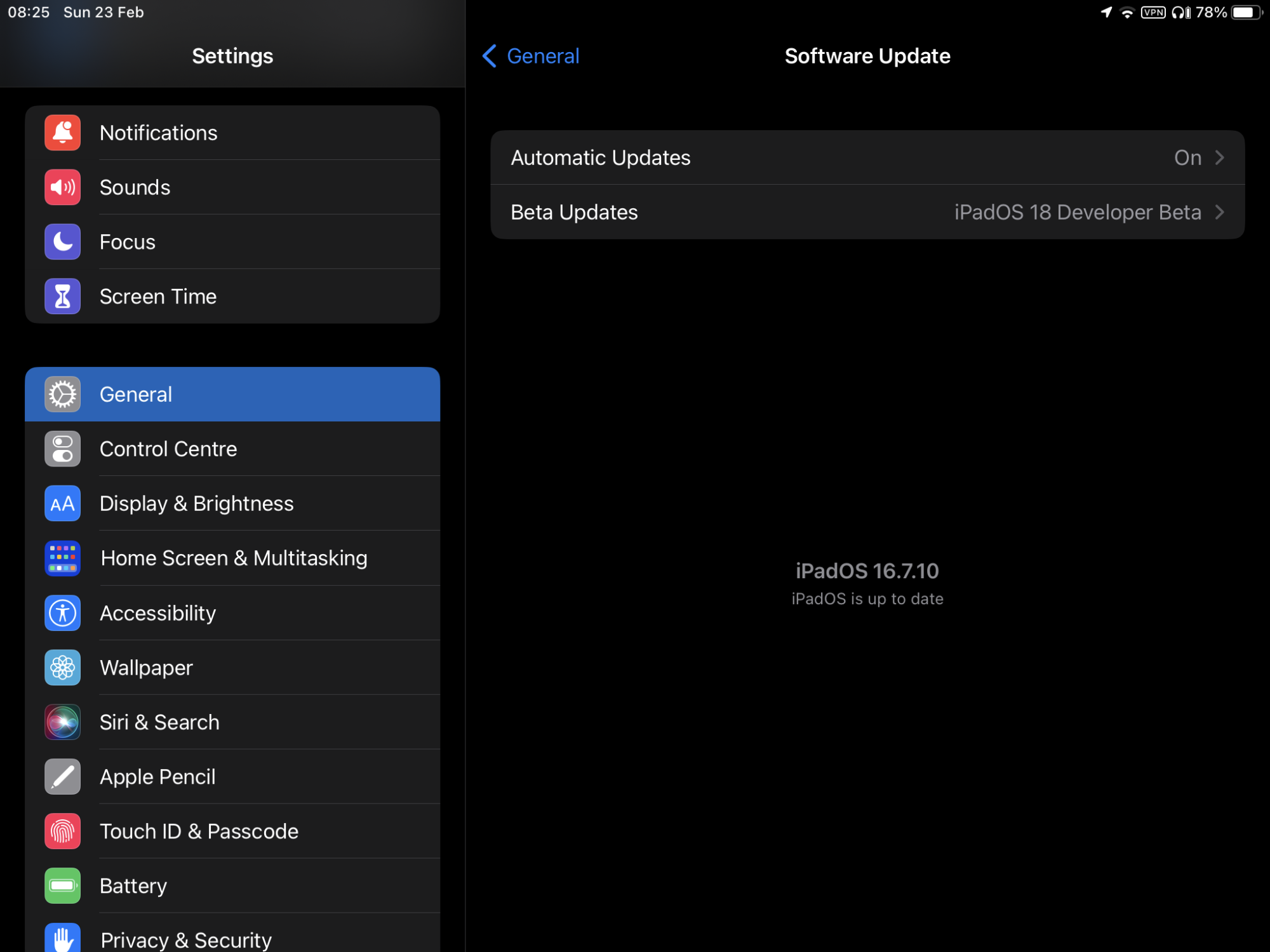This screenshot has width=1270, height=952.
Task: Tap the back chevron beside General
Action: coord(490,56)
